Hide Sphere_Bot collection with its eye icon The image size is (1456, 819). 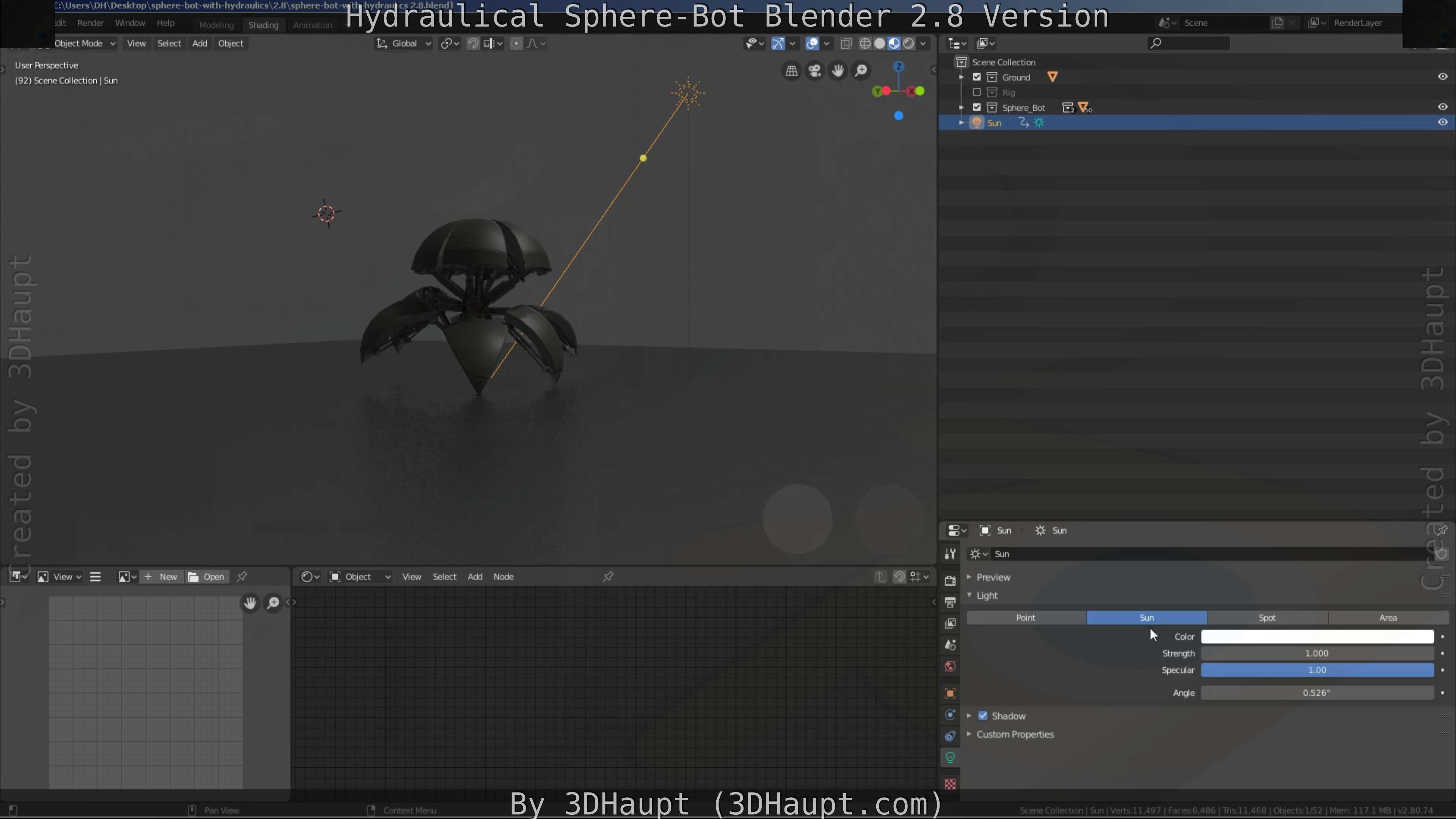1442,107
